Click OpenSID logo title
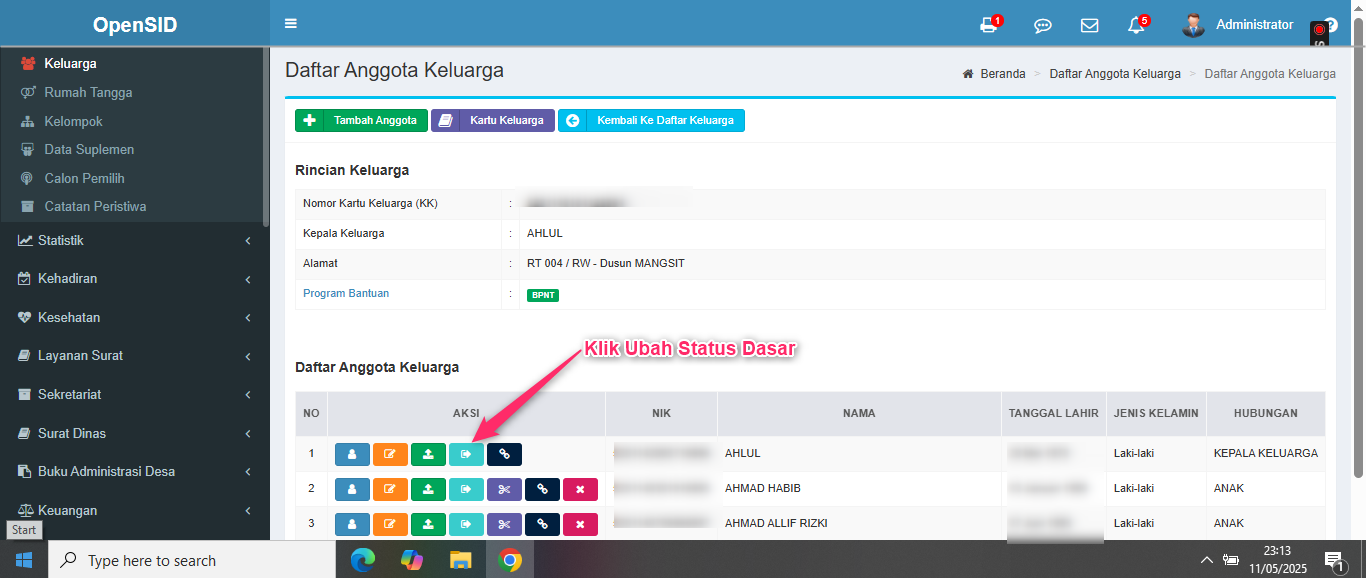 coord(135,25)
